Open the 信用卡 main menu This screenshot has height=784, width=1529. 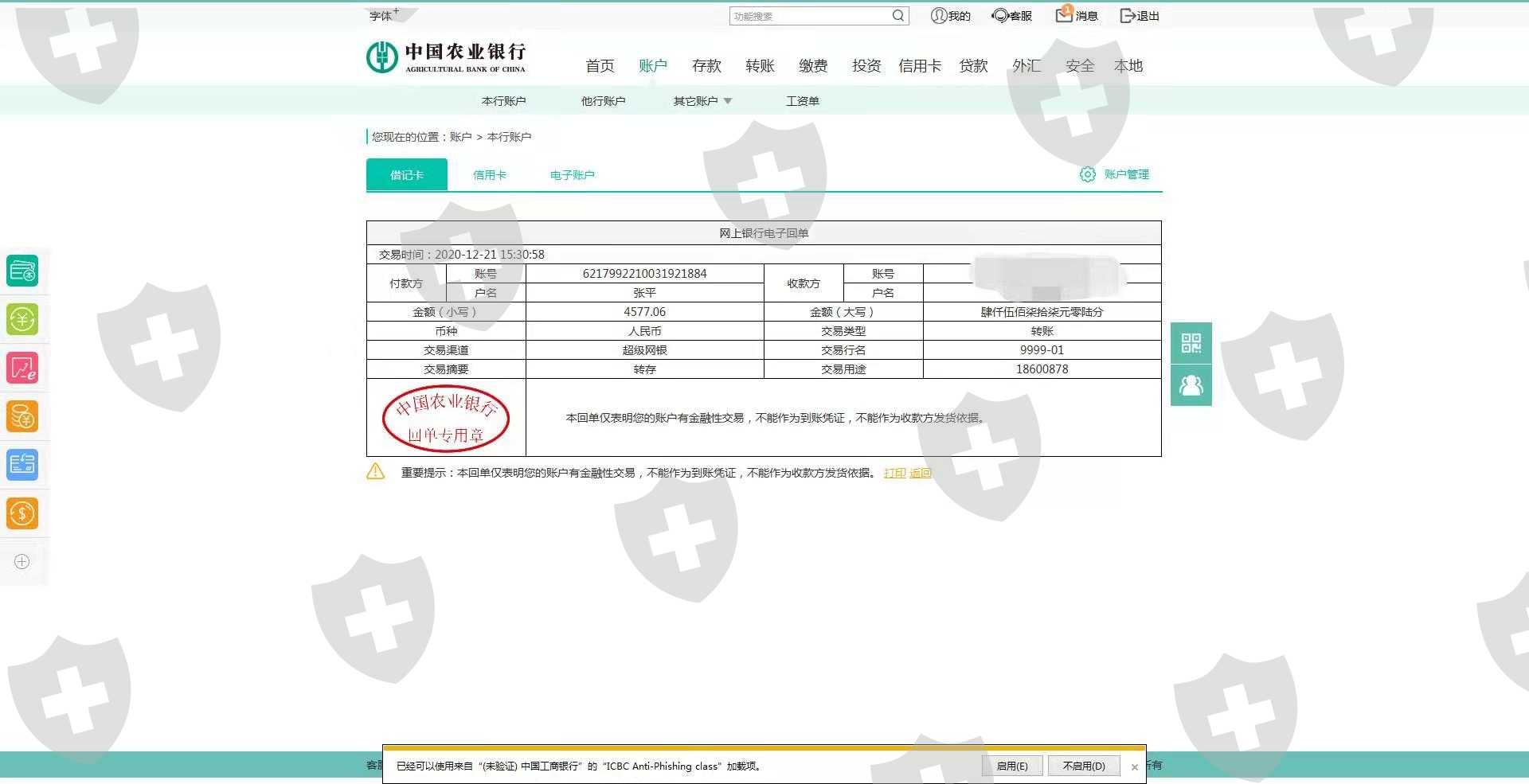(920, 66)
